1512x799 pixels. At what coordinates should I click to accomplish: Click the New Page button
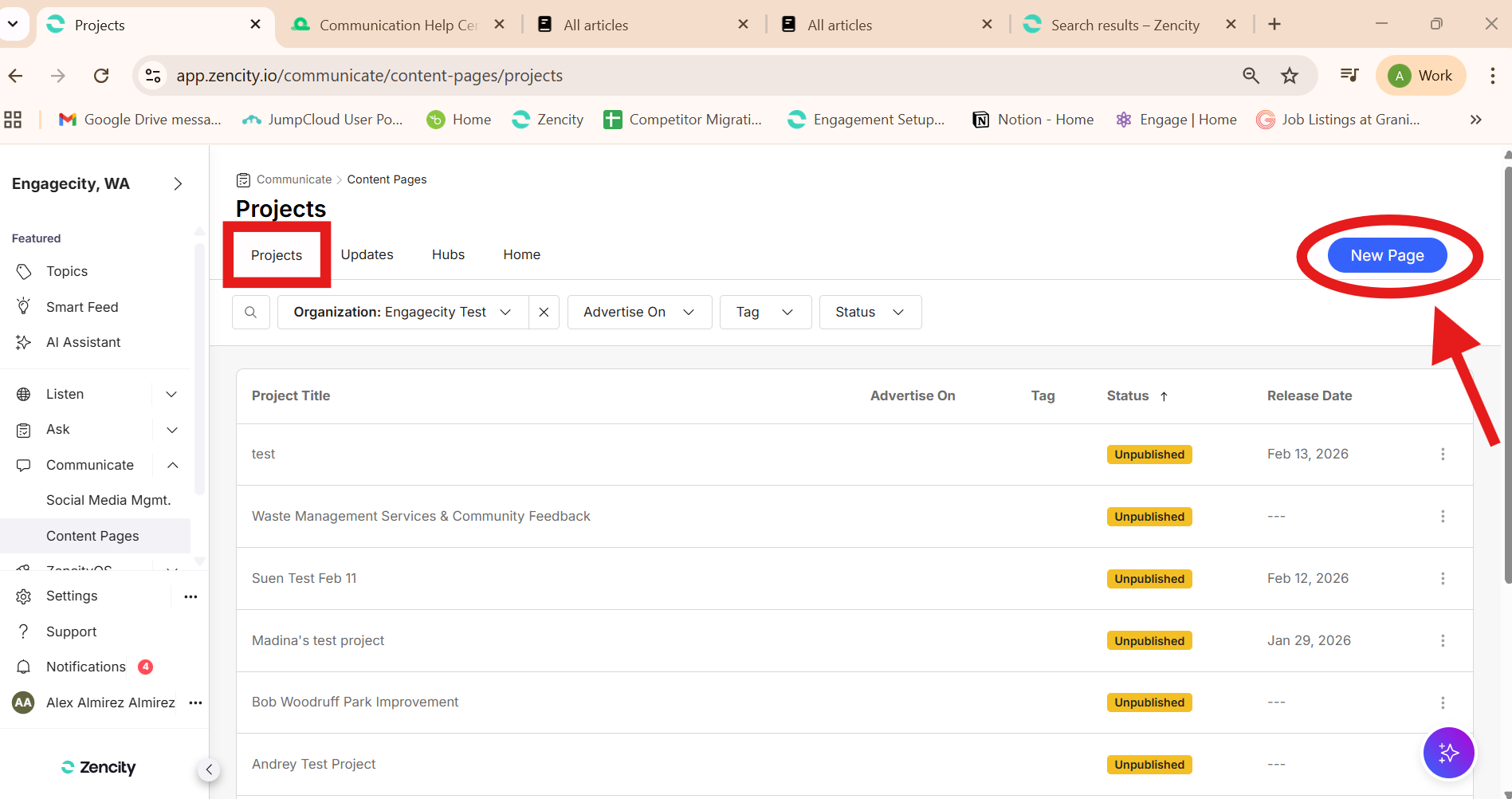[1386, 255]
